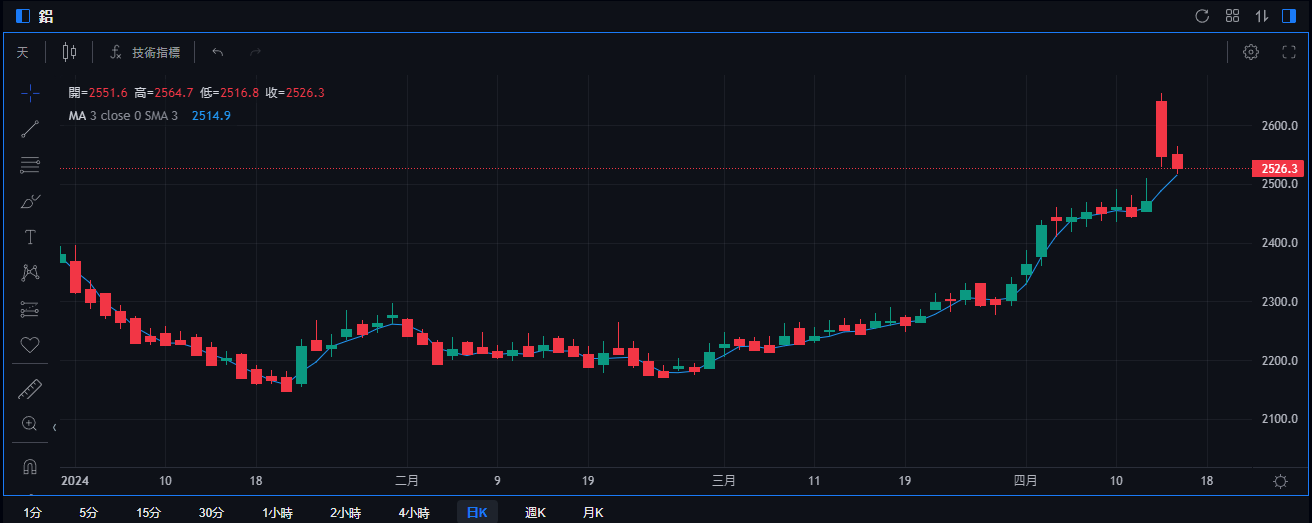Open the horizontal lines tool
The image size is (1312, 523).
coord(30,165)
